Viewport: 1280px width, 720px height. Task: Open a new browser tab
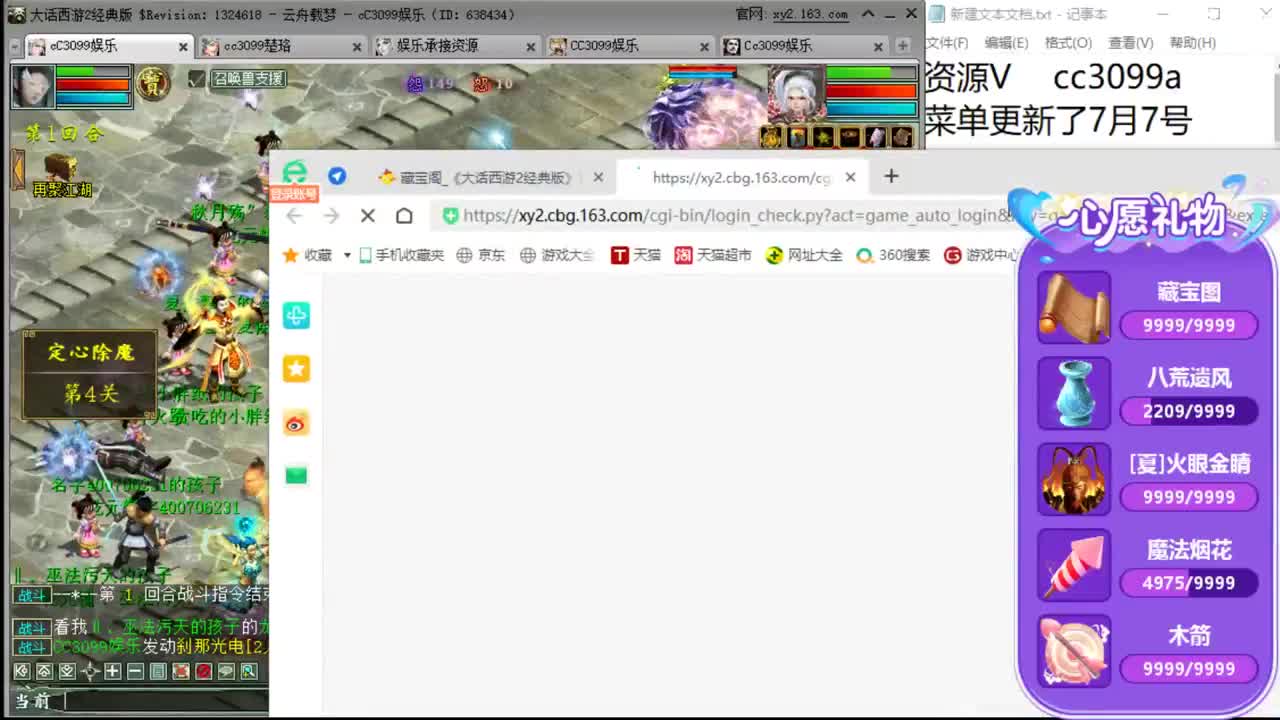tap(891, 176)
